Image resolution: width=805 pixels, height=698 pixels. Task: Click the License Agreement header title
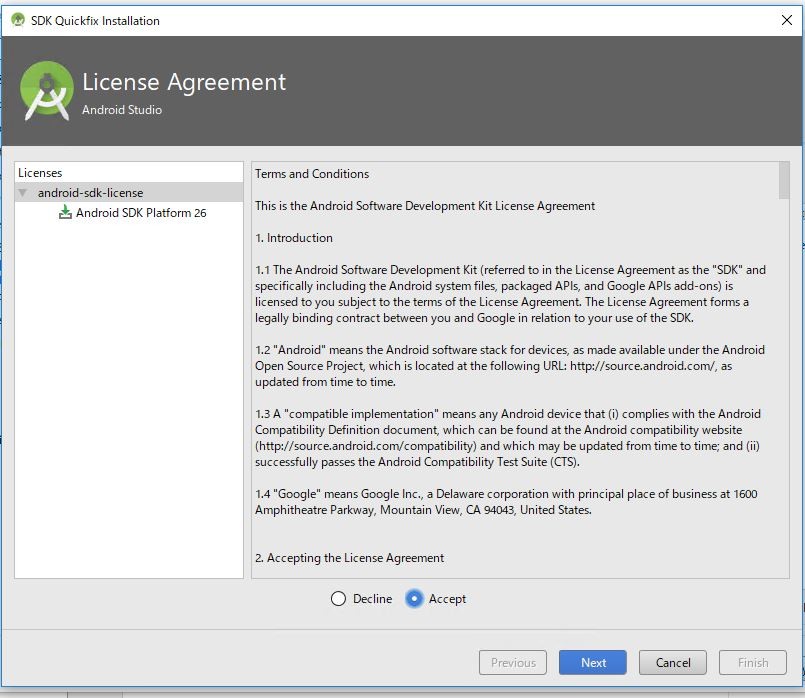click(x=184, y=82)
